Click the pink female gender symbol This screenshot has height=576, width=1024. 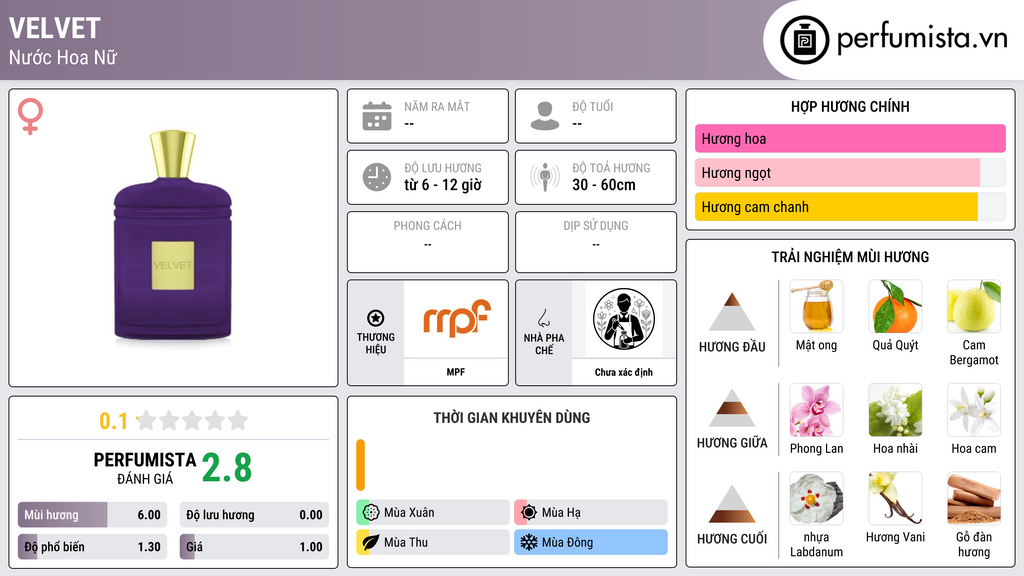(x=30, y=116)
